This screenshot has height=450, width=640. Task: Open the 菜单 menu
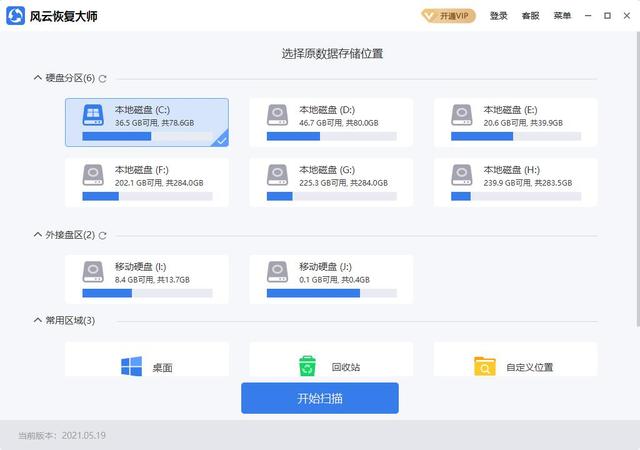(x=562, y=16)
